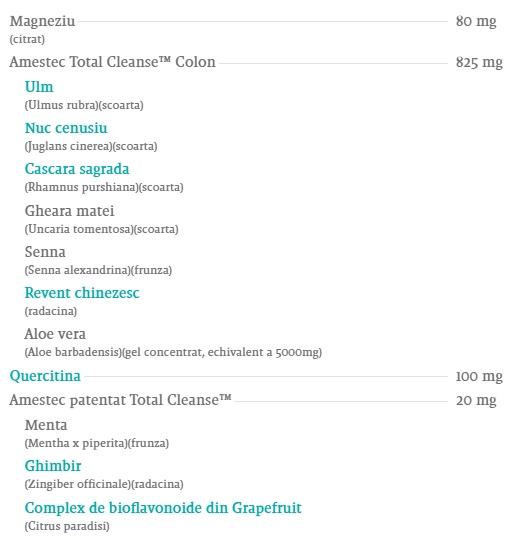Screen dimensions: 510x538
Task: Select the 100 mg Quercitina dosage
Action: 479,376
